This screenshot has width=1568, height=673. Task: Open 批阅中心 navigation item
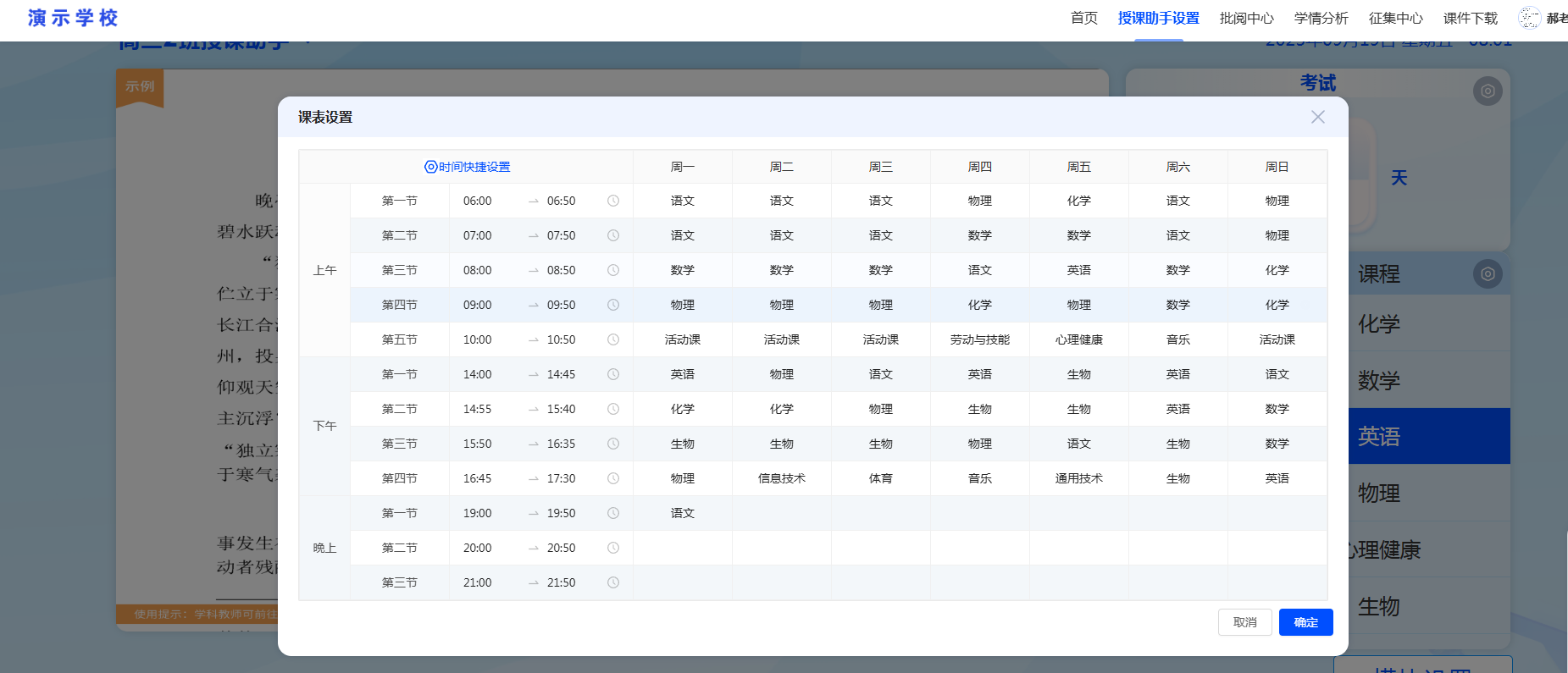point(1246,18)
